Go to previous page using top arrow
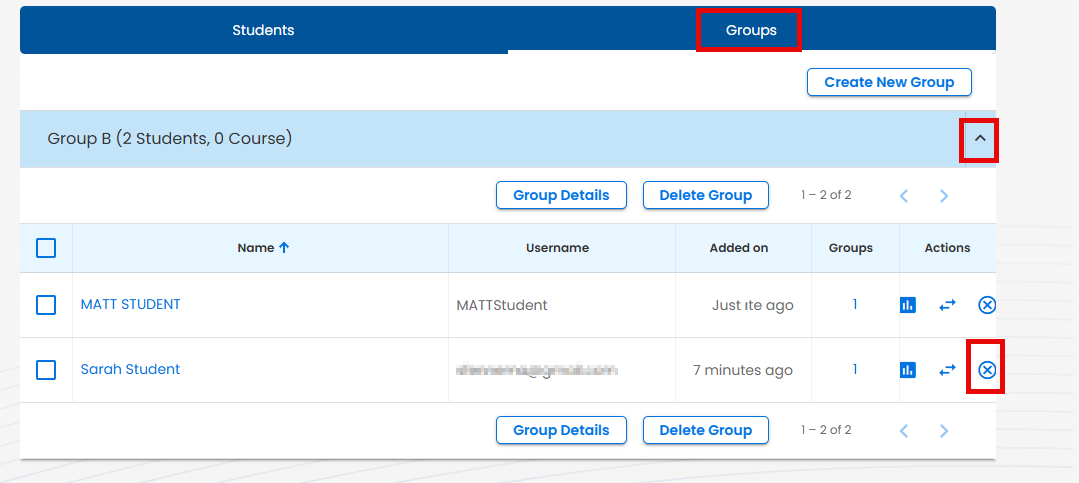1079x483 pixels. point(904,196)
